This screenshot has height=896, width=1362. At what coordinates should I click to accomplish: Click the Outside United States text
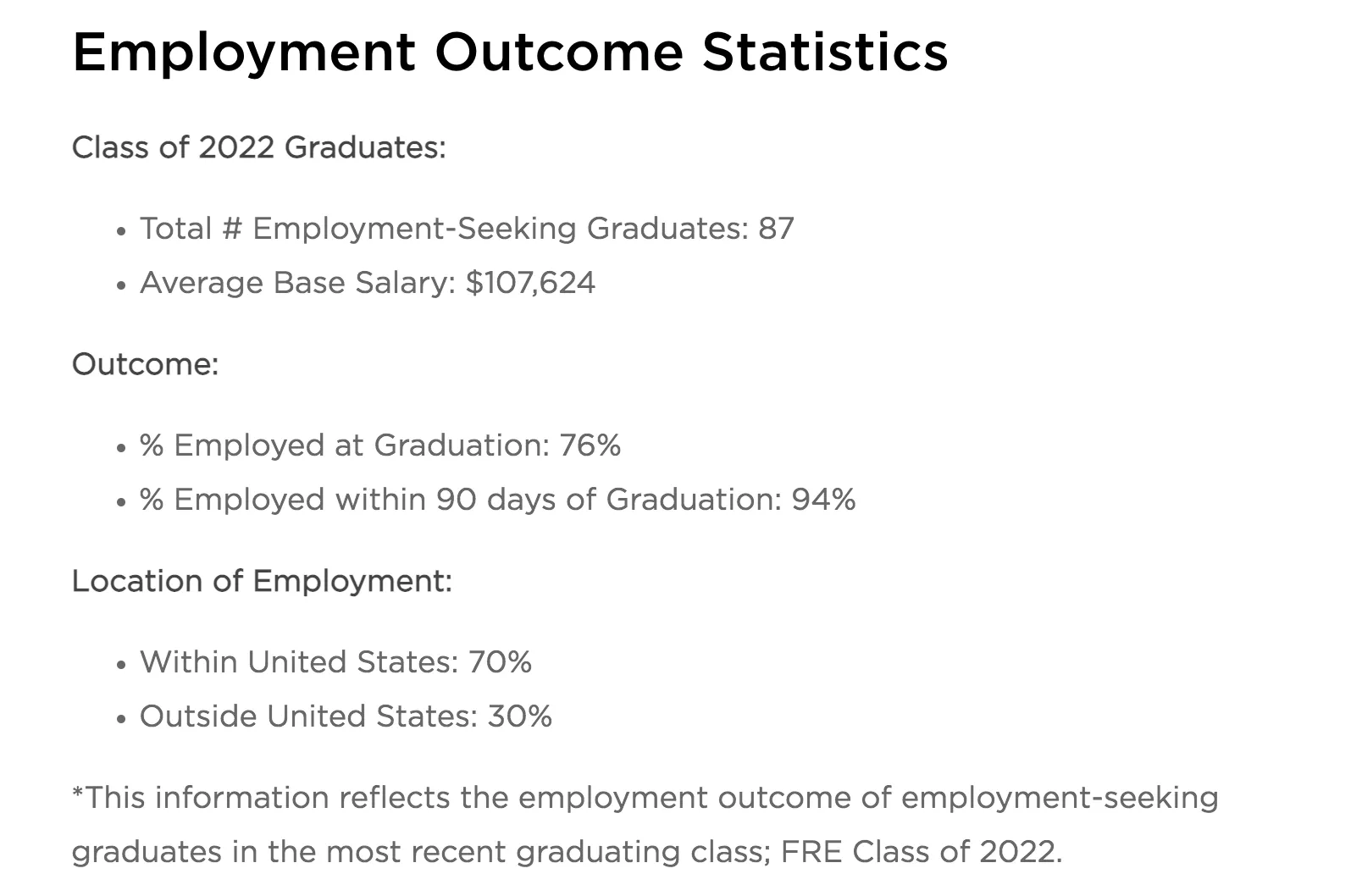click(x=308, y=716)
